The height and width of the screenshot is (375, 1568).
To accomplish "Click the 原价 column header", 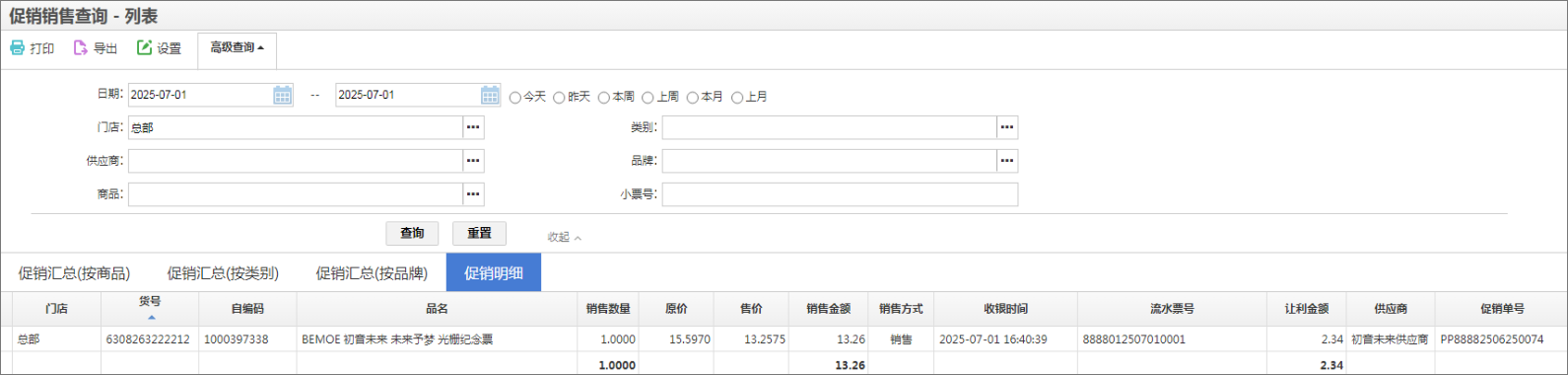I will click(676, 309).
